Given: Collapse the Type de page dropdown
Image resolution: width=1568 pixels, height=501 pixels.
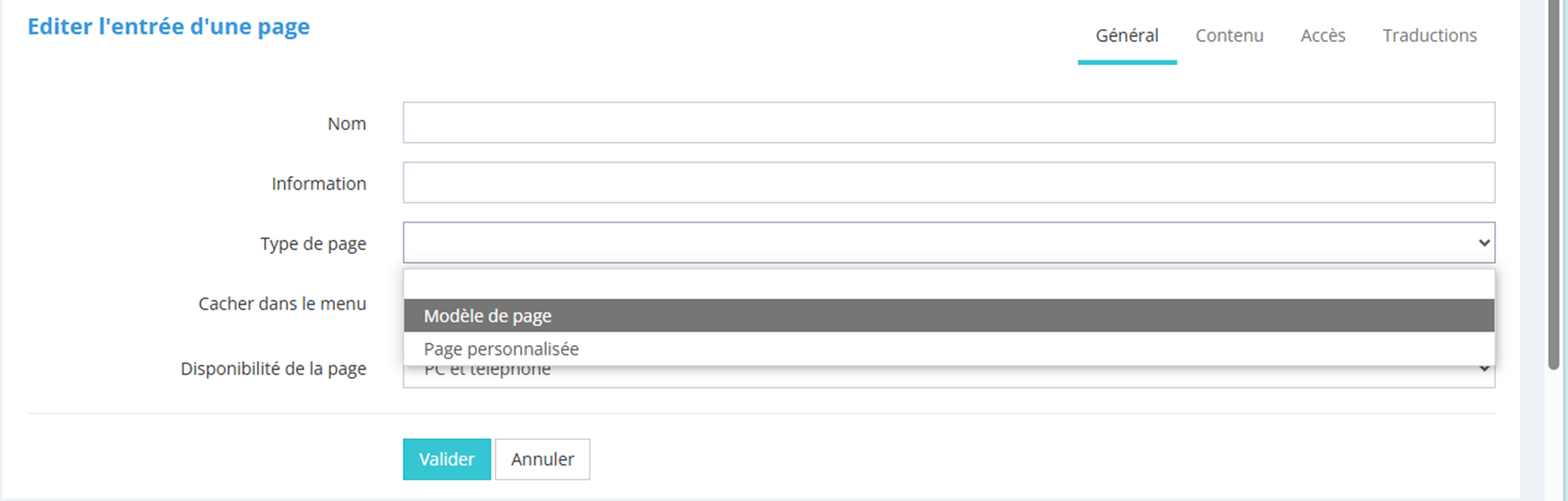Looking at the screenshot, I should pyautogui.click(x=949, y=243).
